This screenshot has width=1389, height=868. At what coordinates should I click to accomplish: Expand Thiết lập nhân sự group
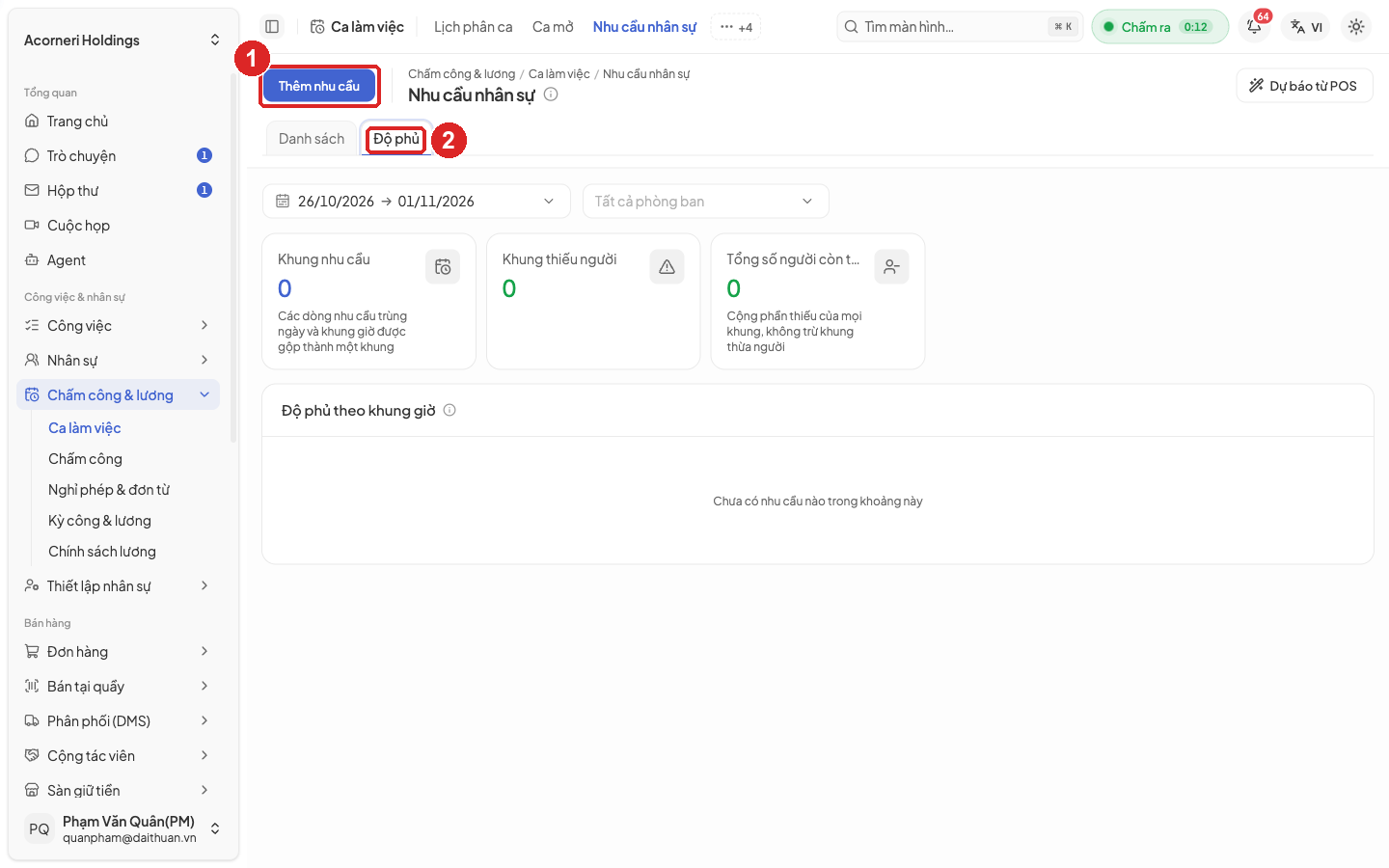(x=118, y=586)
